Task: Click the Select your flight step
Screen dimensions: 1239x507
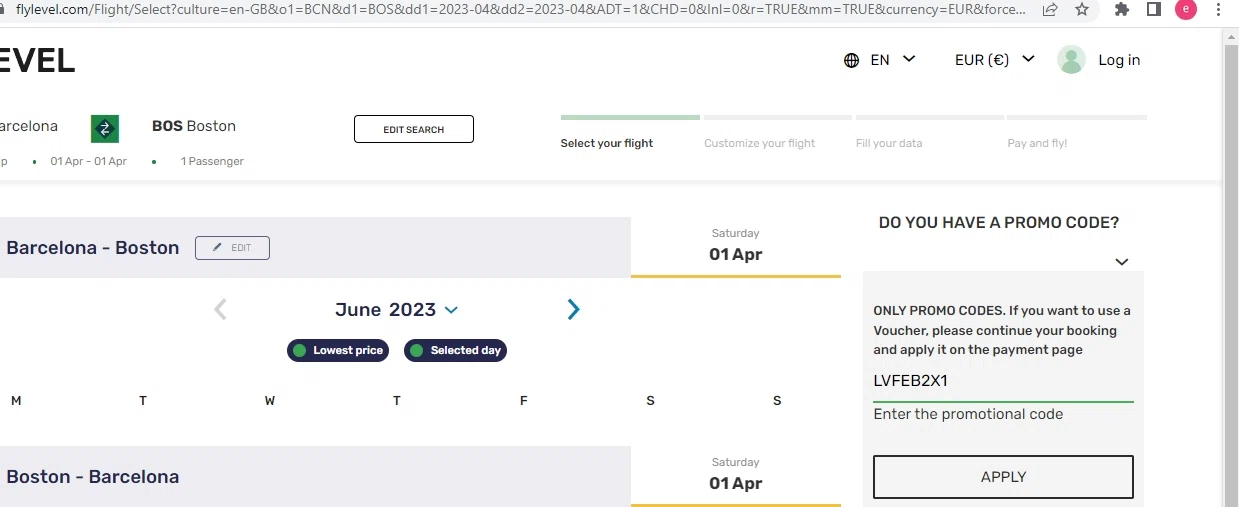Action: pyautogui.click(x=607, y=143)
